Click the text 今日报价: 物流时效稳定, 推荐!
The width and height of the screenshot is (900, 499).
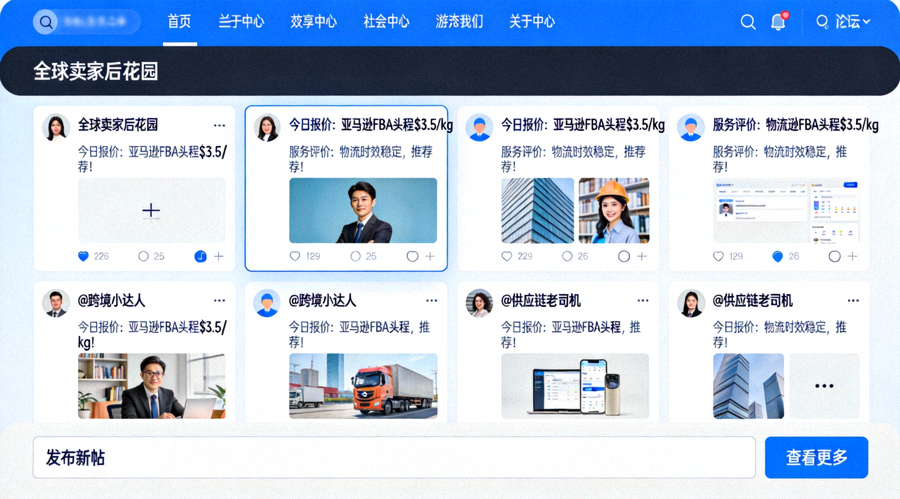click(779, 334)
